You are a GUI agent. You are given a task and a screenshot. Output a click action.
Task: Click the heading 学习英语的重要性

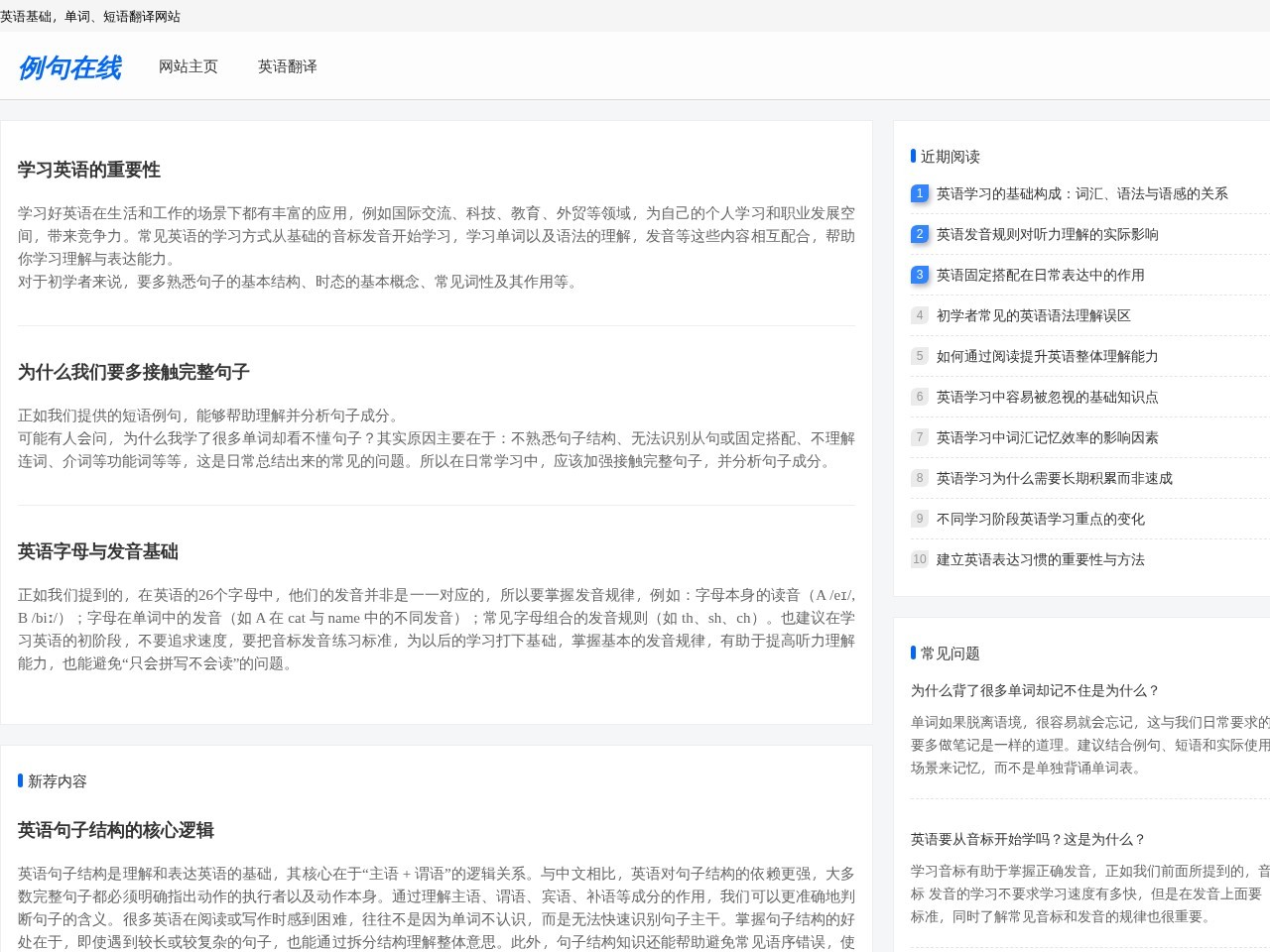pyautogui.click(x=89, y=170)
